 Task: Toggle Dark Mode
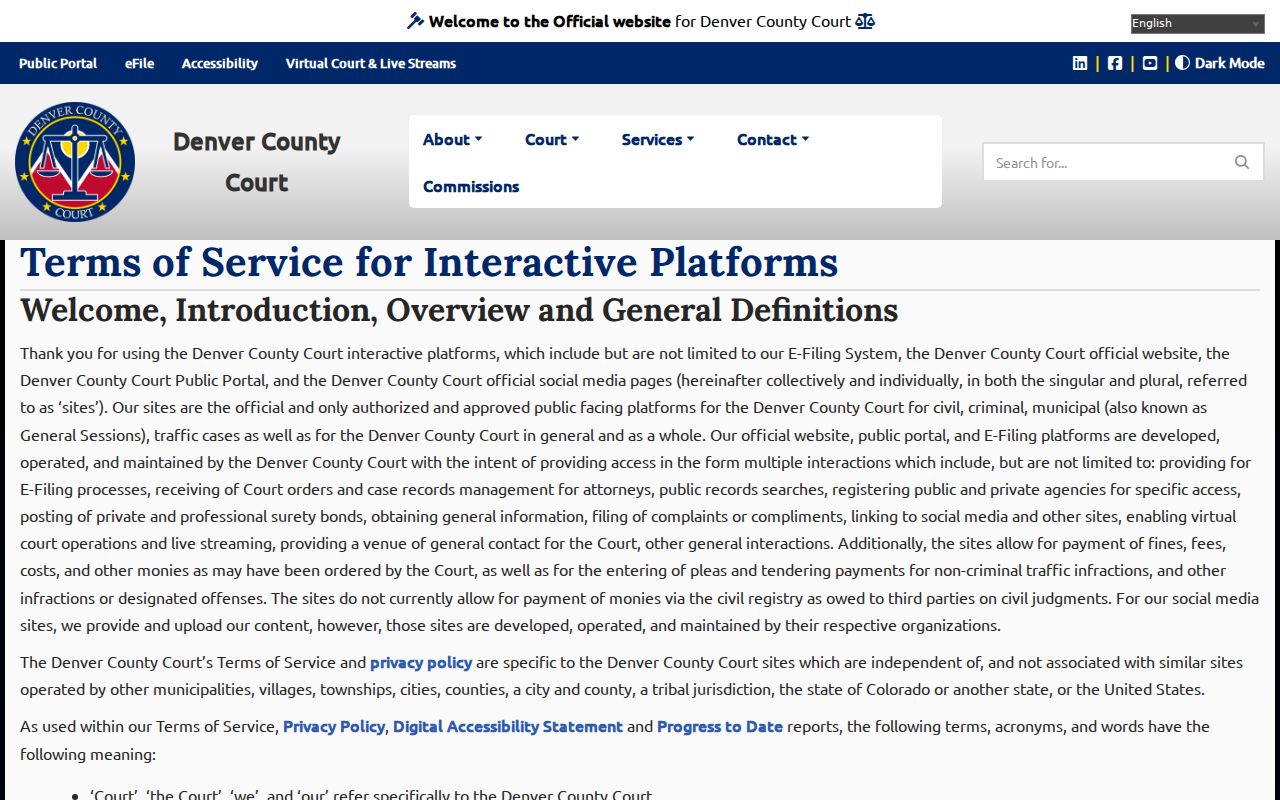(1220, 63)
